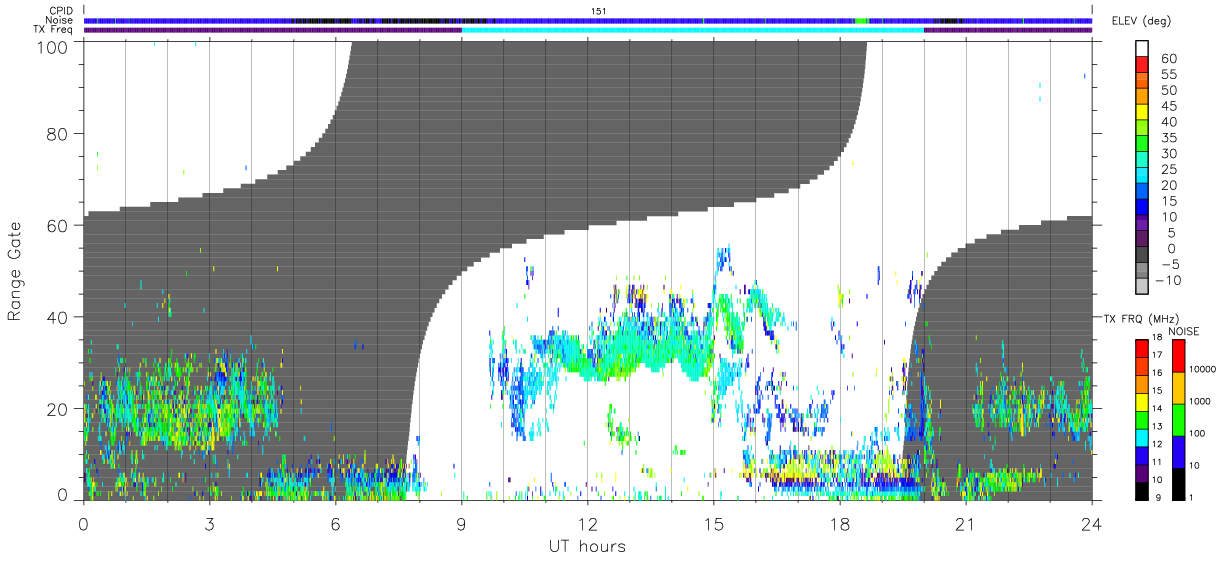Screen dimensions: 1228x567
Task: Click x-axis tick label "3"
Action: point(209,524)
